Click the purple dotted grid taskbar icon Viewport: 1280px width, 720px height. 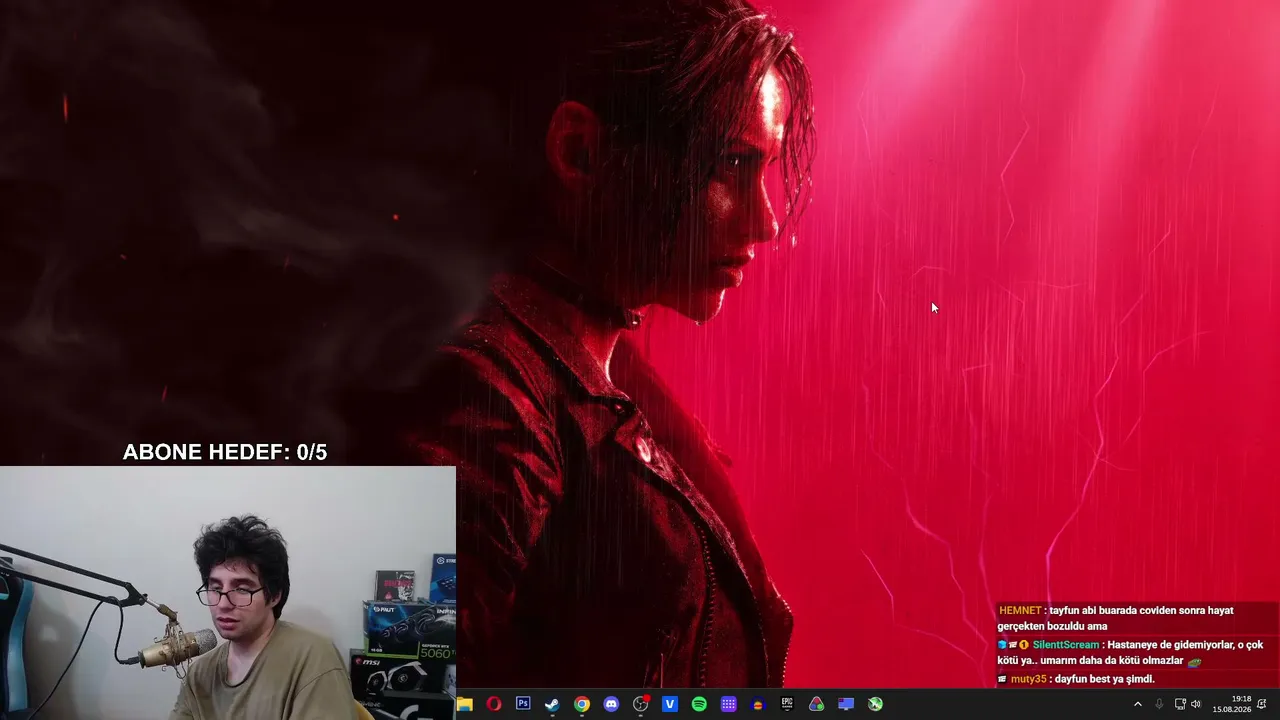click(x=729, y=704)
